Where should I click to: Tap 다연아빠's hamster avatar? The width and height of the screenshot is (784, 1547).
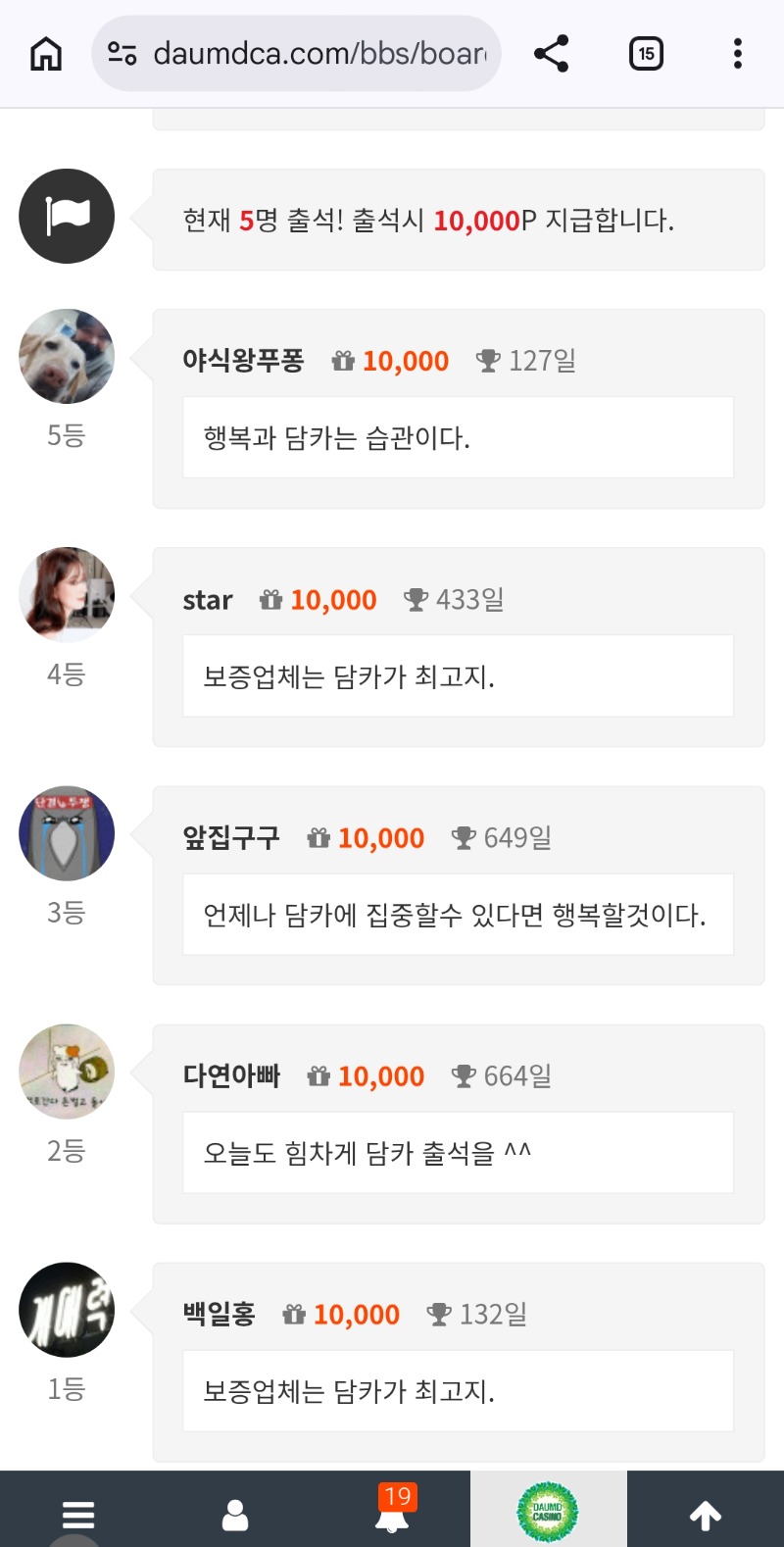pos(67,1072)
